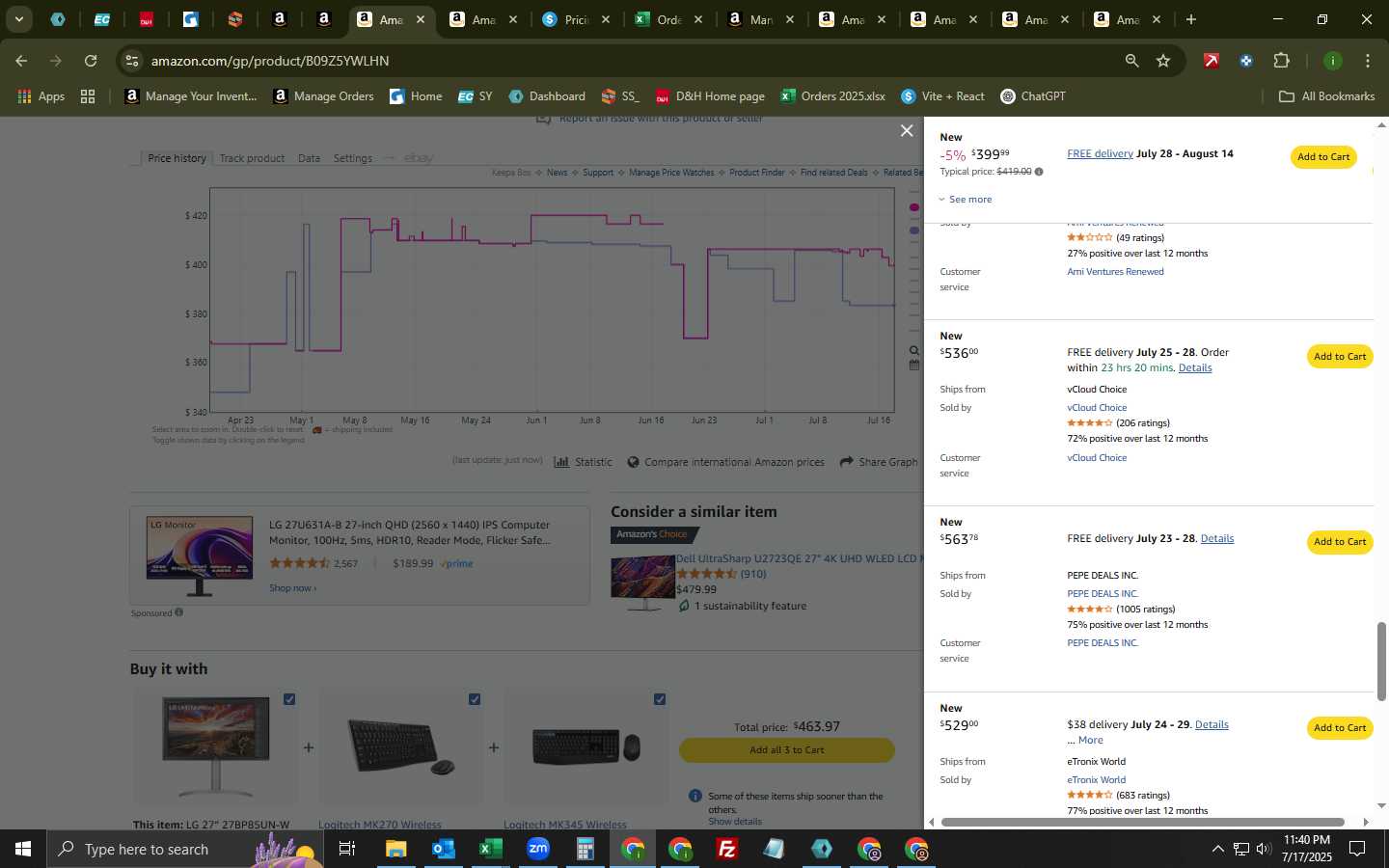
Task: Open the Windows Start menu
Action: (x=23, y=849)
